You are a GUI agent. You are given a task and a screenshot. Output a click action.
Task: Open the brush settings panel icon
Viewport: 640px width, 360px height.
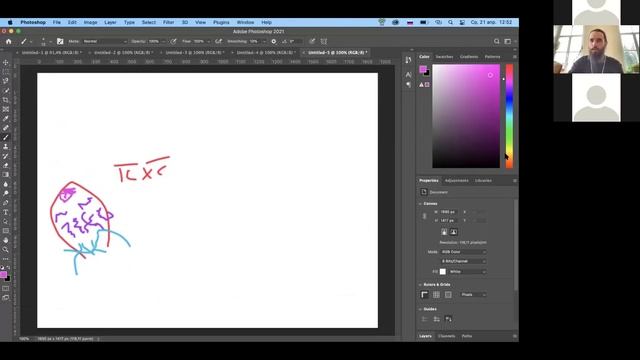tap(60, 41)
